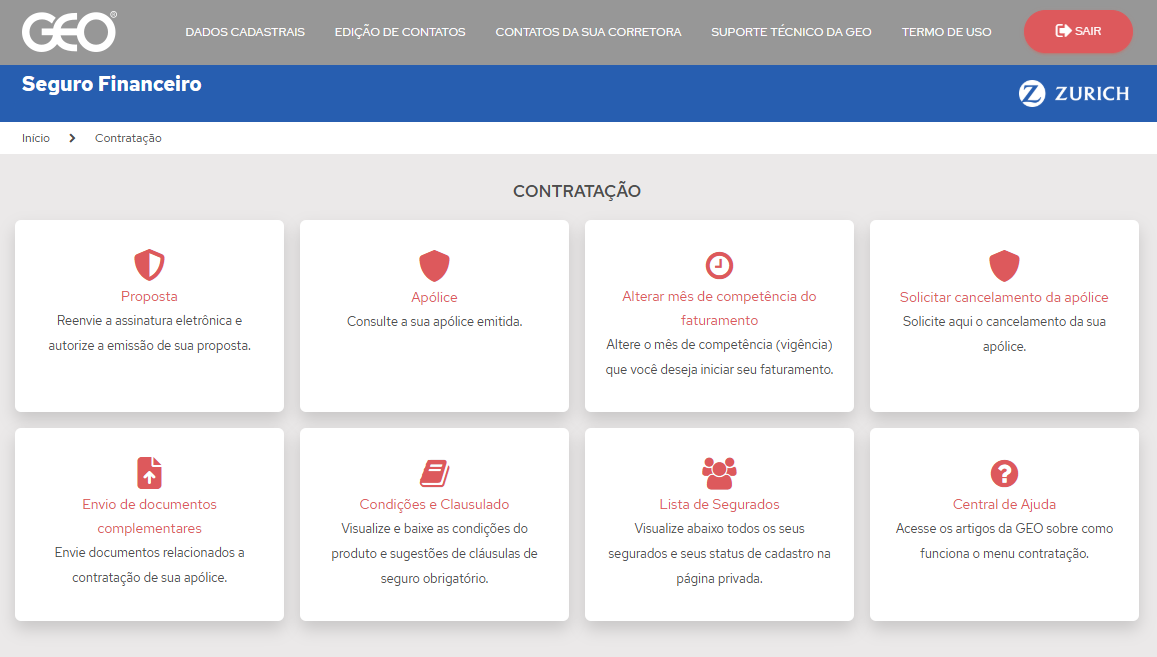Click text 'Consulte a sua apólice emitida.'

(434, 322)
